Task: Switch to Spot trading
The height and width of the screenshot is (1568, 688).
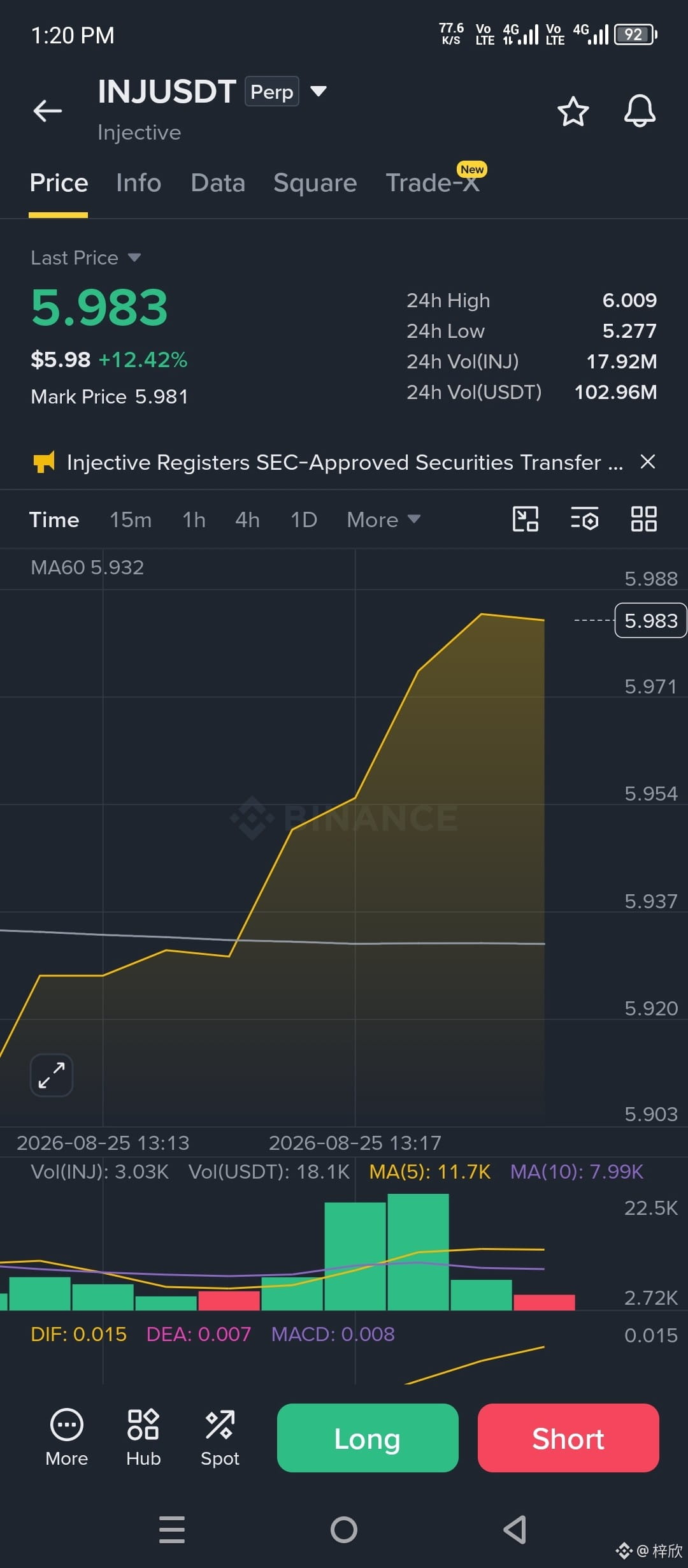Action: click(220, 1437)
